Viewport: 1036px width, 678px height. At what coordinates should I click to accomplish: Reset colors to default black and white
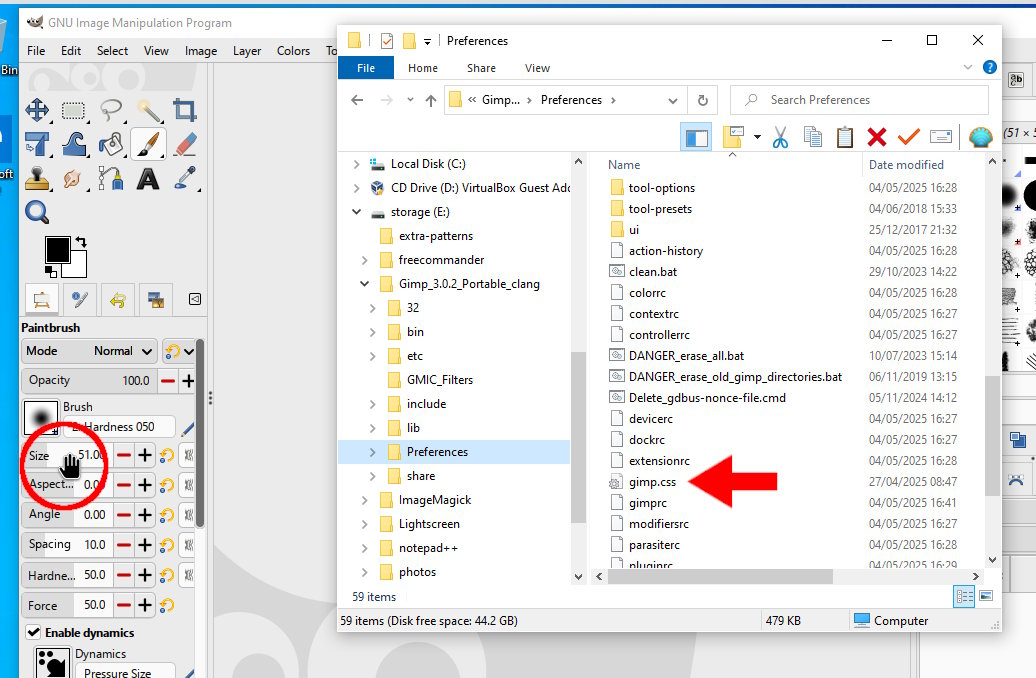(x=50, y=271)
